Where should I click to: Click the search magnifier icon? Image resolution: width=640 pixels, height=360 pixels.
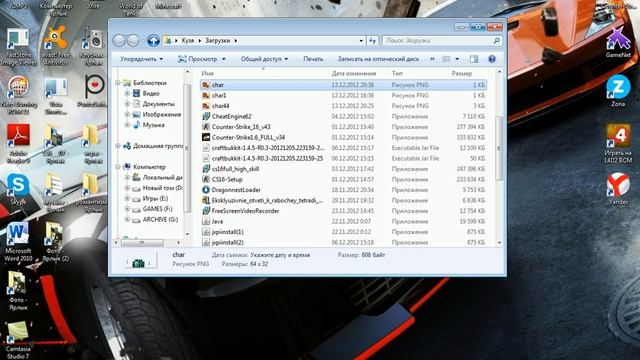(x=496, y=40)
